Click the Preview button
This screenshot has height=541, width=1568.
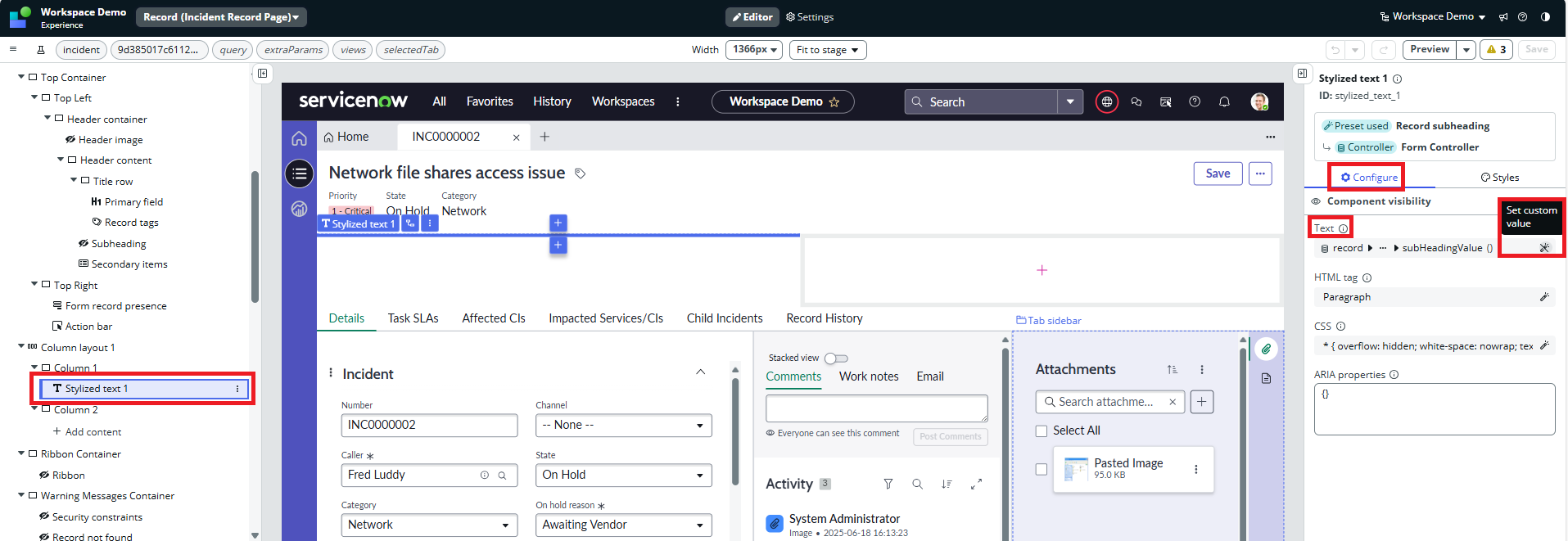click(x=1430, y=50)
